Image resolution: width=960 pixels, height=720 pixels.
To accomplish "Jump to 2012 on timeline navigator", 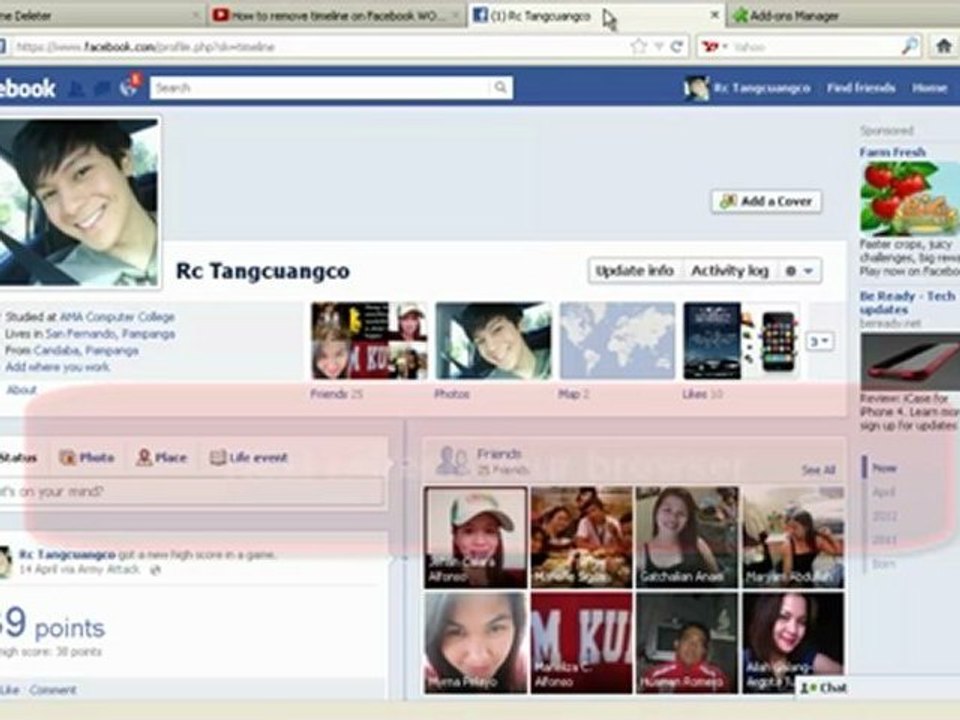I will (x=884, y=516).
